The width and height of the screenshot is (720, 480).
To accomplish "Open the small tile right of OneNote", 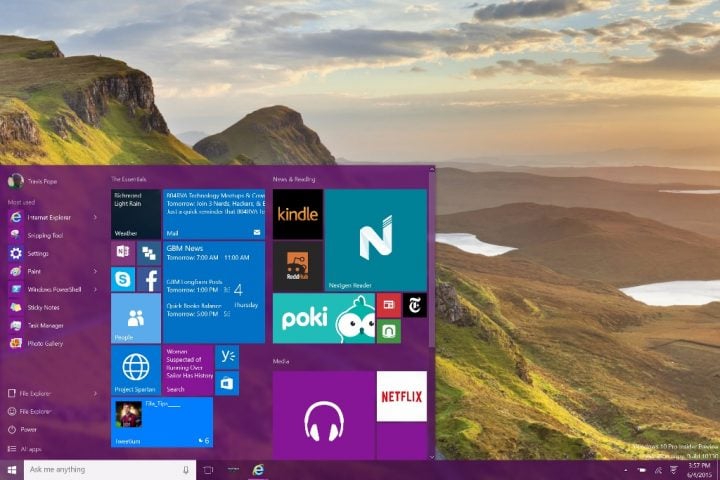I will pos(149,253).
